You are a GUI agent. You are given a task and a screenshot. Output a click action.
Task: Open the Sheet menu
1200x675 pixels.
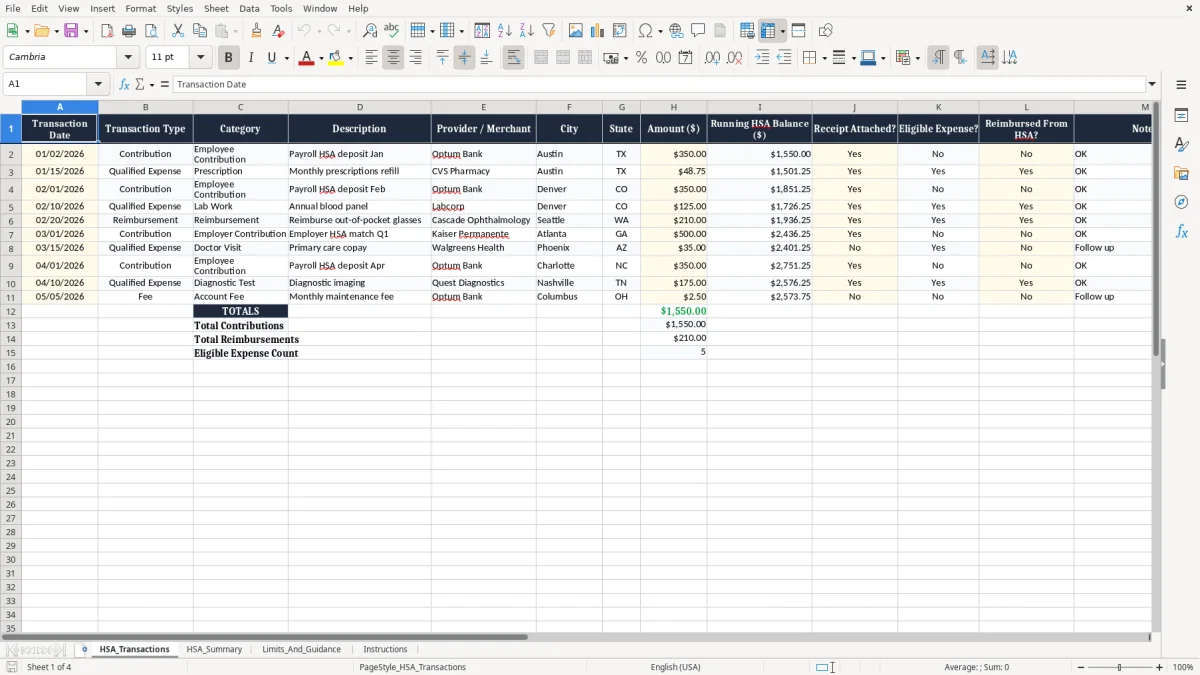[x=216, y=8]
